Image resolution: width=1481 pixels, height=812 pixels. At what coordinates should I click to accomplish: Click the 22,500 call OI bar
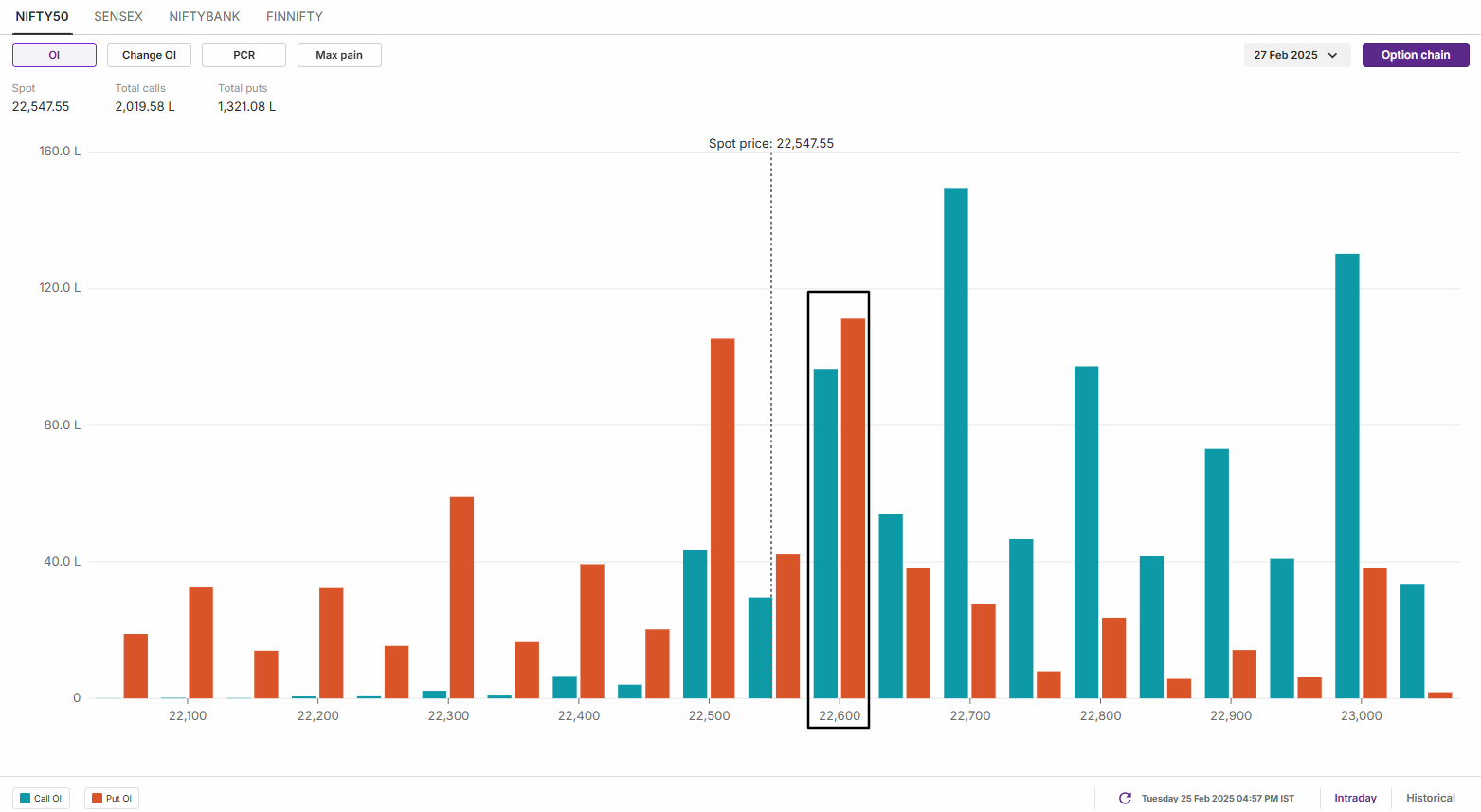click(x=695, y=624)
